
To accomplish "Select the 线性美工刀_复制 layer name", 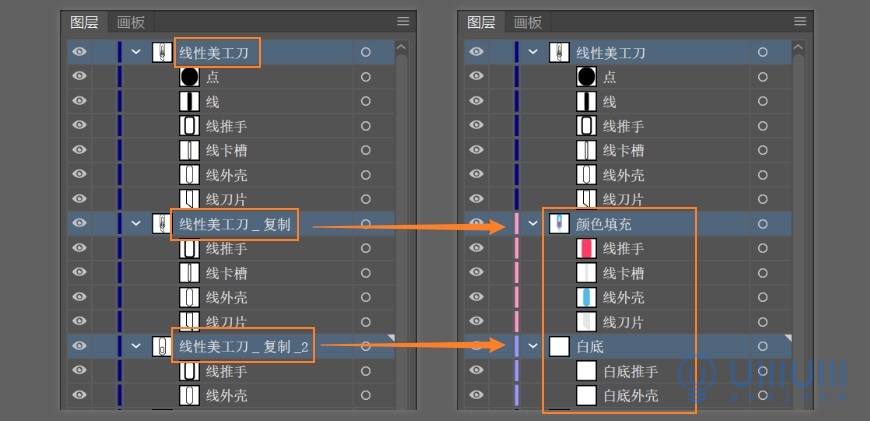I will (x=235, y=224).
